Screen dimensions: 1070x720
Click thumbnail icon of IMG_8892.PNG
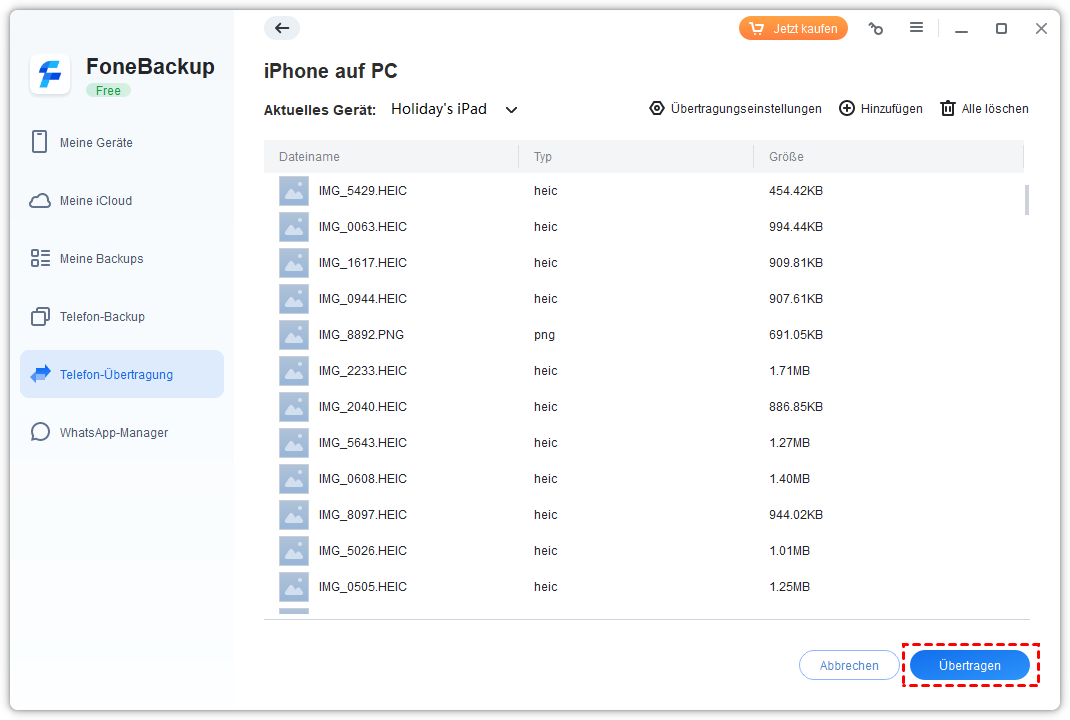tap(294, 335)
